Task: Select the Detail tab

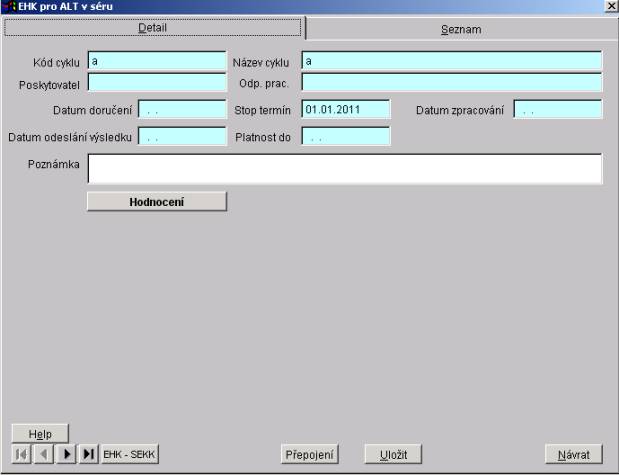Action: pos(154,28)
